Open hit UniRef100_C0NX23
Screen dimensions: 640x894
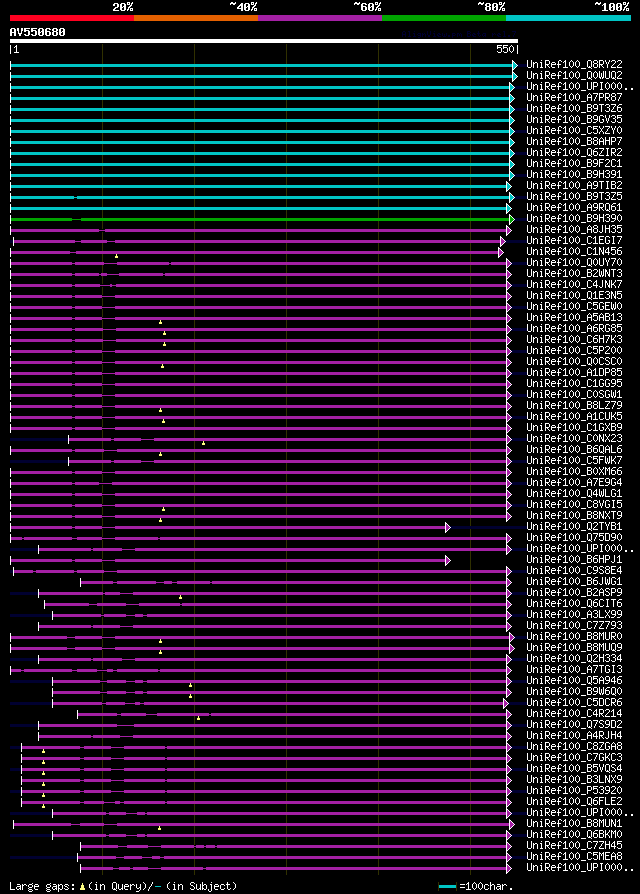tap(574, 439)
